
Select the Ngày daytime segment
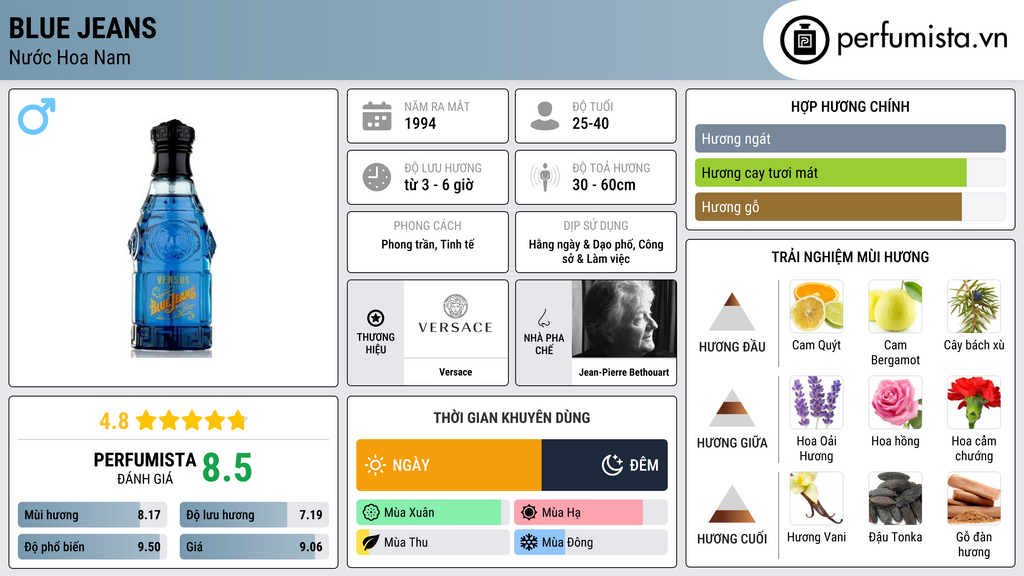tap(449, 465)
